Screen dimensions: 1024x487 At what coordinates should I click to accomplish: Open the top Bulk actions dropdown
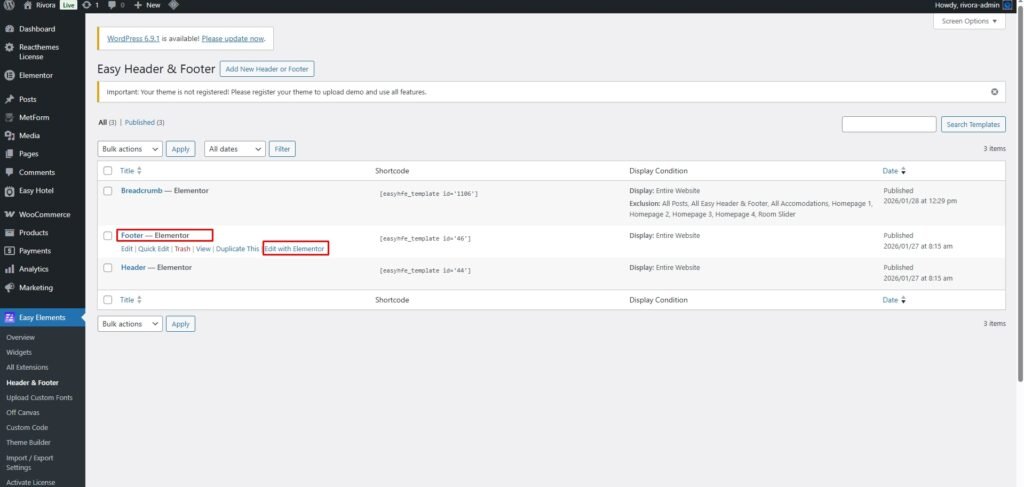tap(130, 149)
